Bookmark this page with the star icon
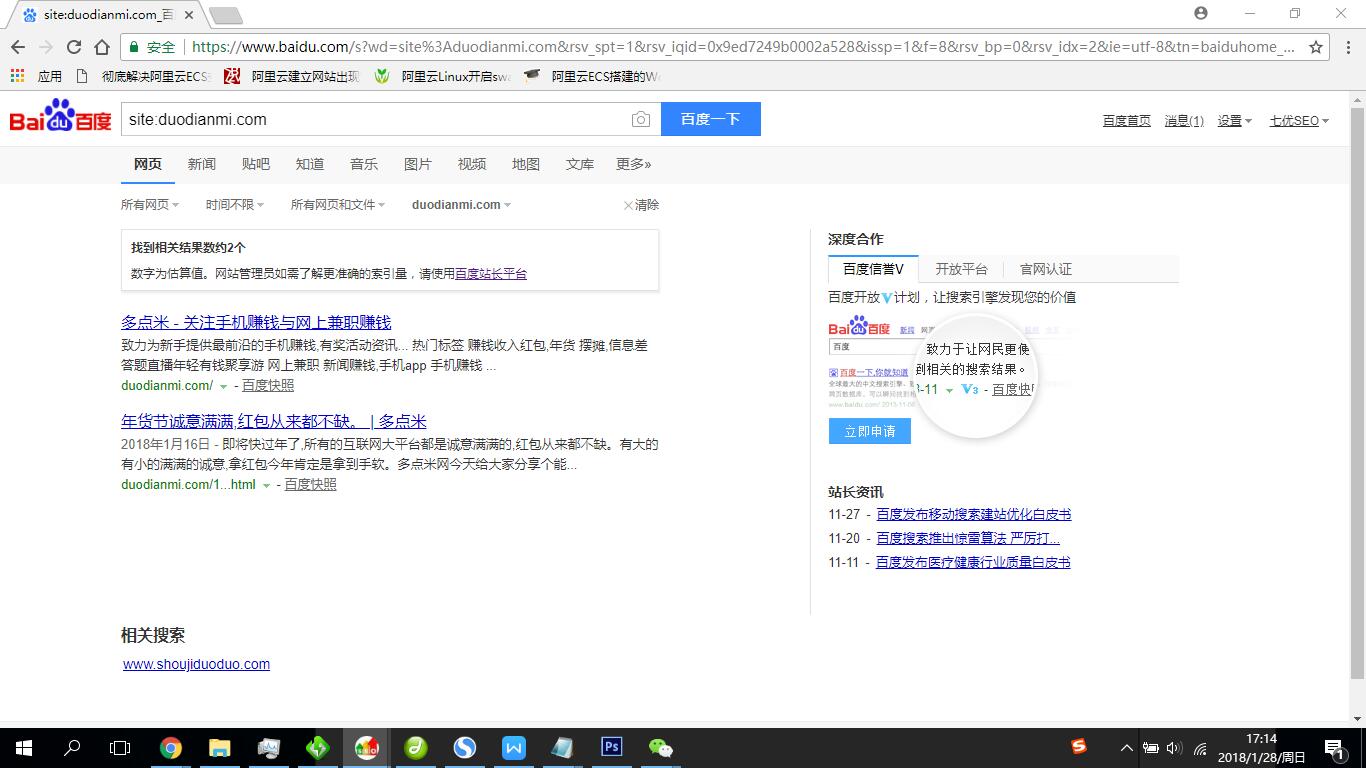The width and height of the screenshot is (1366, 768). click(1316, 47)
